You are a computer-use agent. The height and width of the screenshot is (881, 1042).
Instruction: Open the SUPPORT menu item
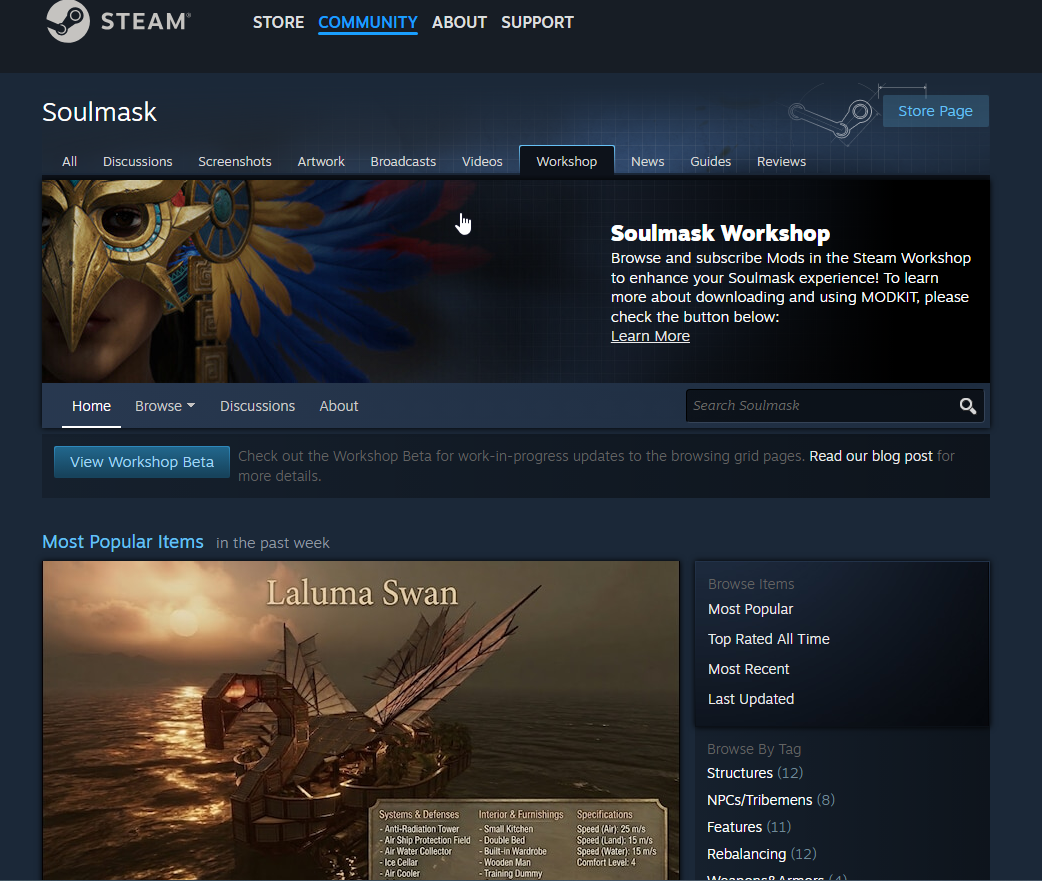coord(537,22)
